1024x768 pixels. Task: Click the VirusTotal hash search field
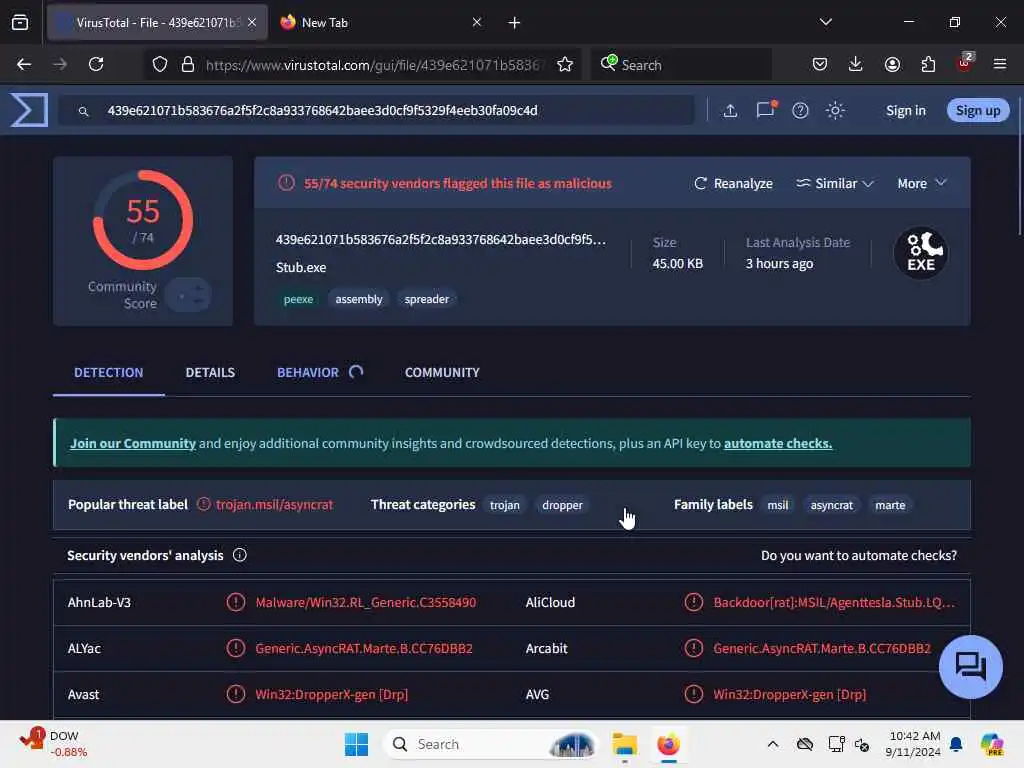click(x=376, y=110)
